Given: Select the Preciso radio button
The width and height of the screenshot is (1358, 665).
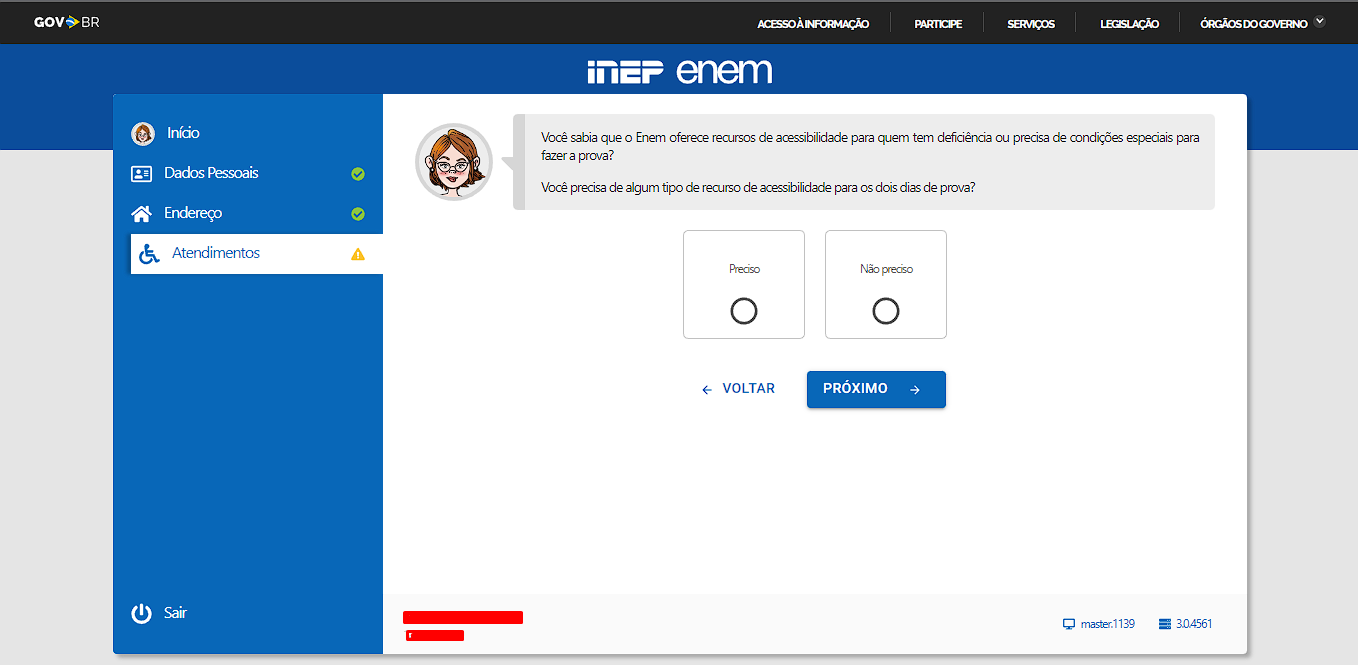Looking at the screenshot, I should (x=744, y=311).
